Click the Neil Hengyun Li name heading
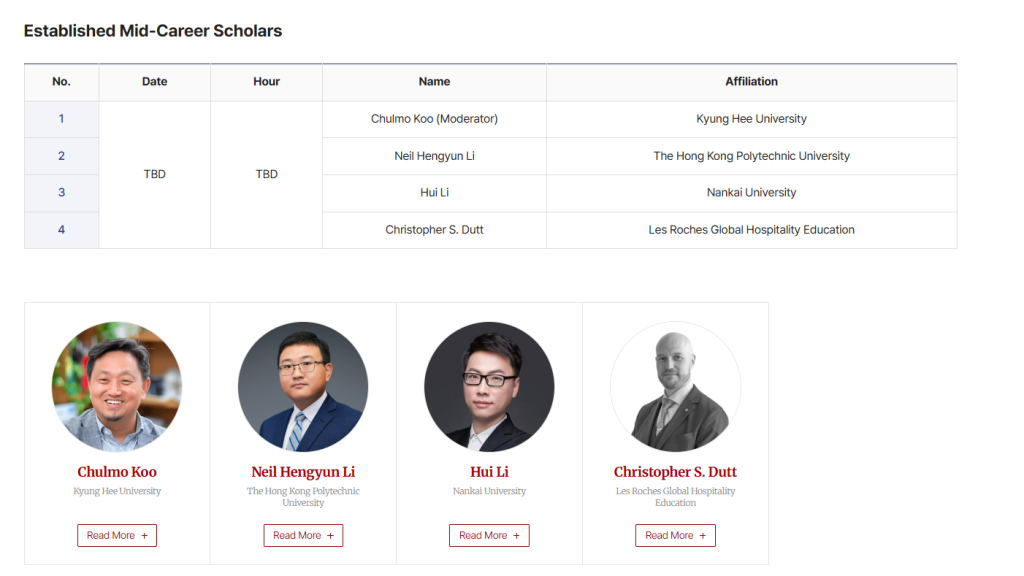 (303, 472)
